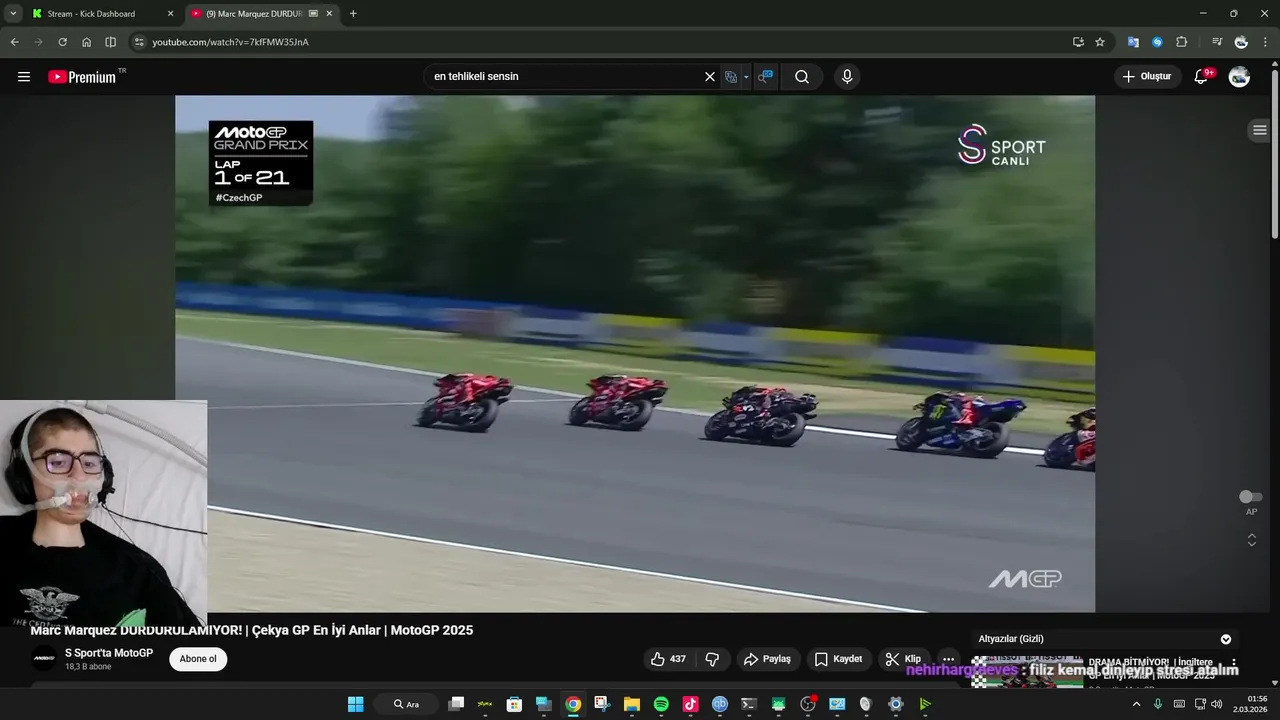Viewport: 1280px width, 720px height.
Task: Open the YouTube account avatar menu
Action: (x=1239, y=76)
